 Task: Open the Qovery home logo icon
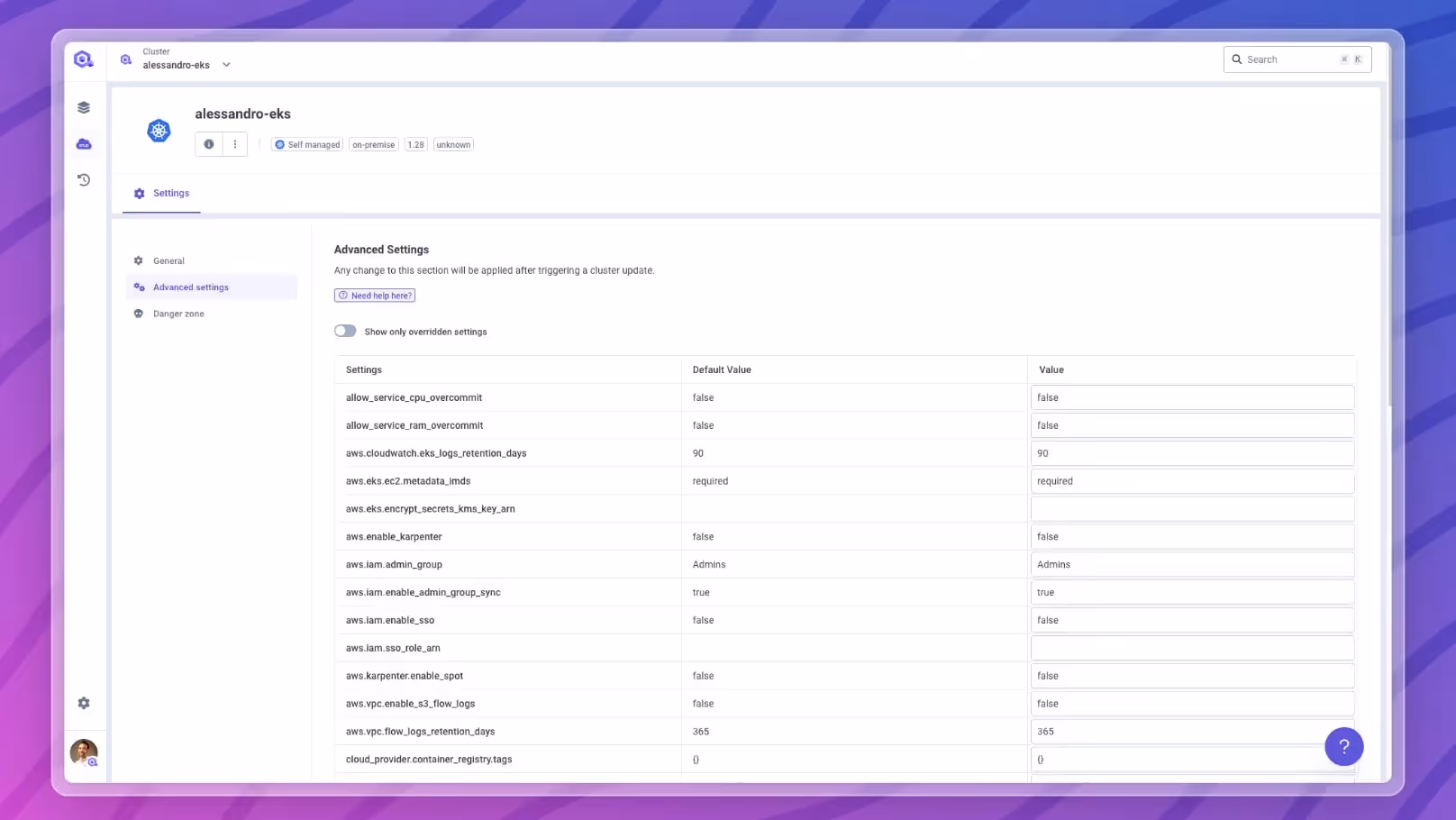[83, 58]
